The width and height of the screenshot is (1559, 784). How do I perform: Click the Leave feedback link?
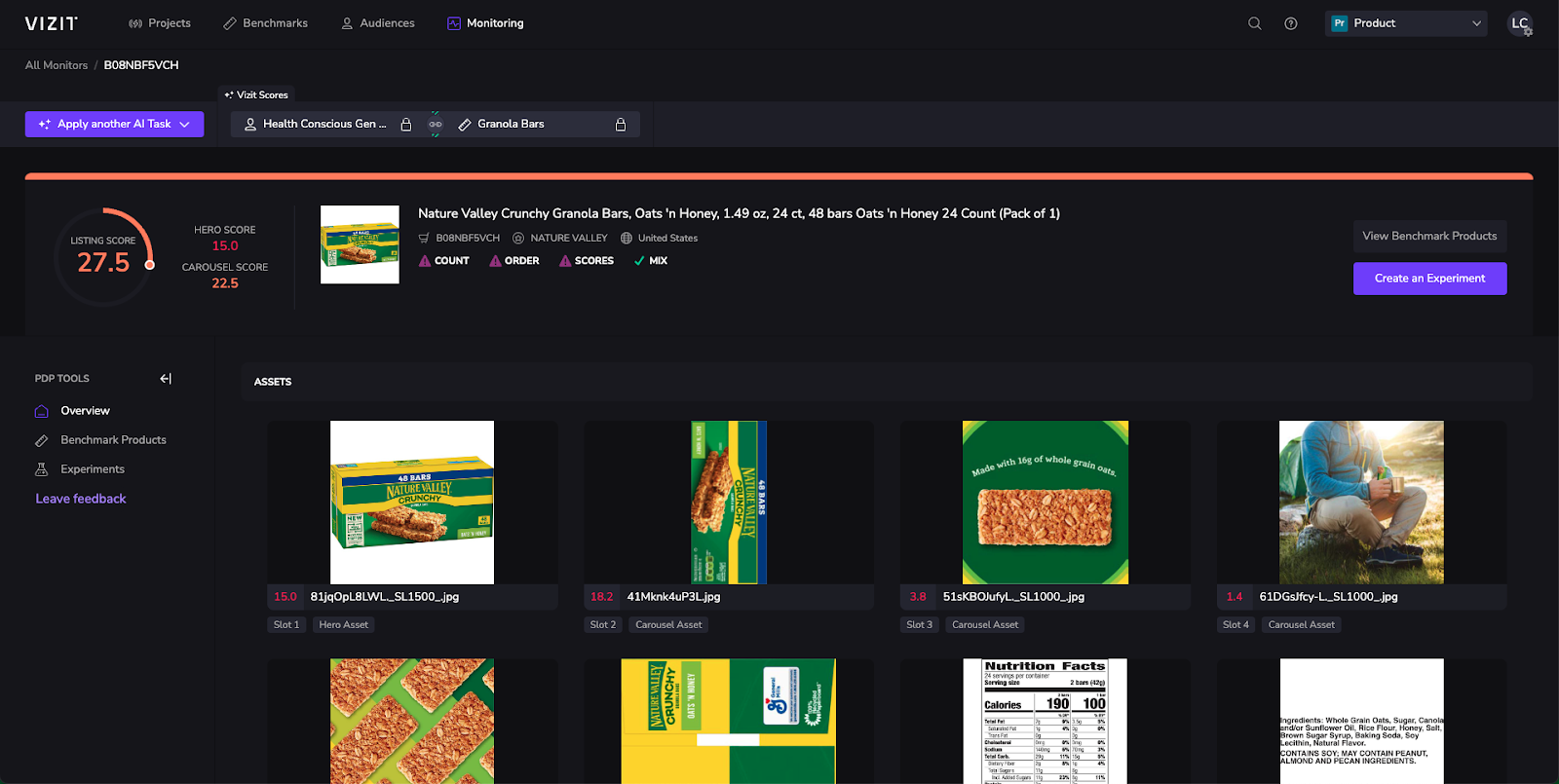[x=81, y=499]
